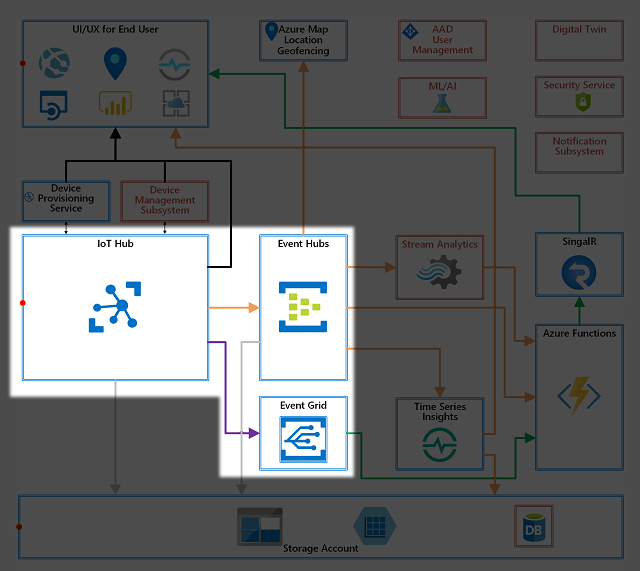The height and width of the screenshot is (571, 640).
Task: Click the ML/AI flask icon
Action: point(442,103)
